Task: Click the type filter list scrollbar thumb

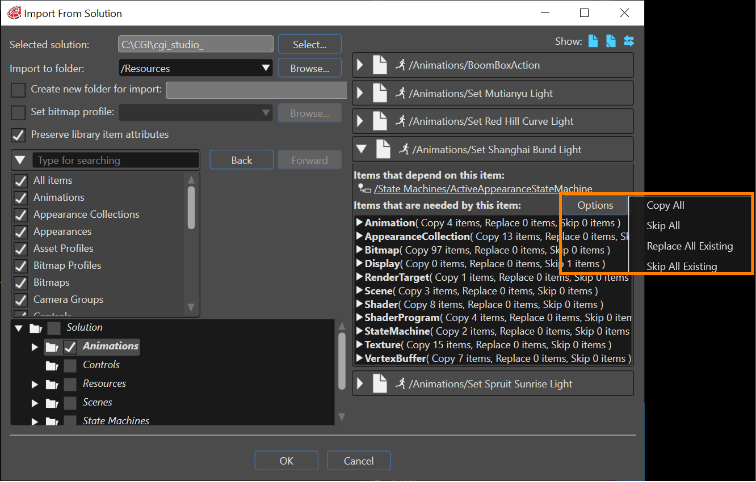Action: click(191, 208)
